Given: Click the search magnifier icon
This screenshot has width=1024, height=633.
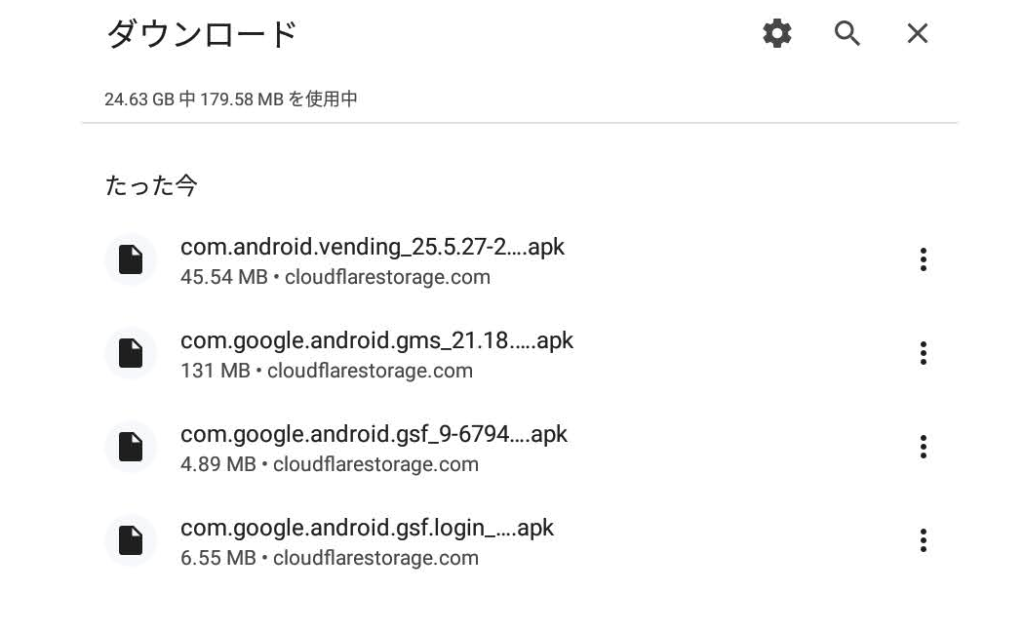Looking at the screenshot, I should (x=847, y=35).
